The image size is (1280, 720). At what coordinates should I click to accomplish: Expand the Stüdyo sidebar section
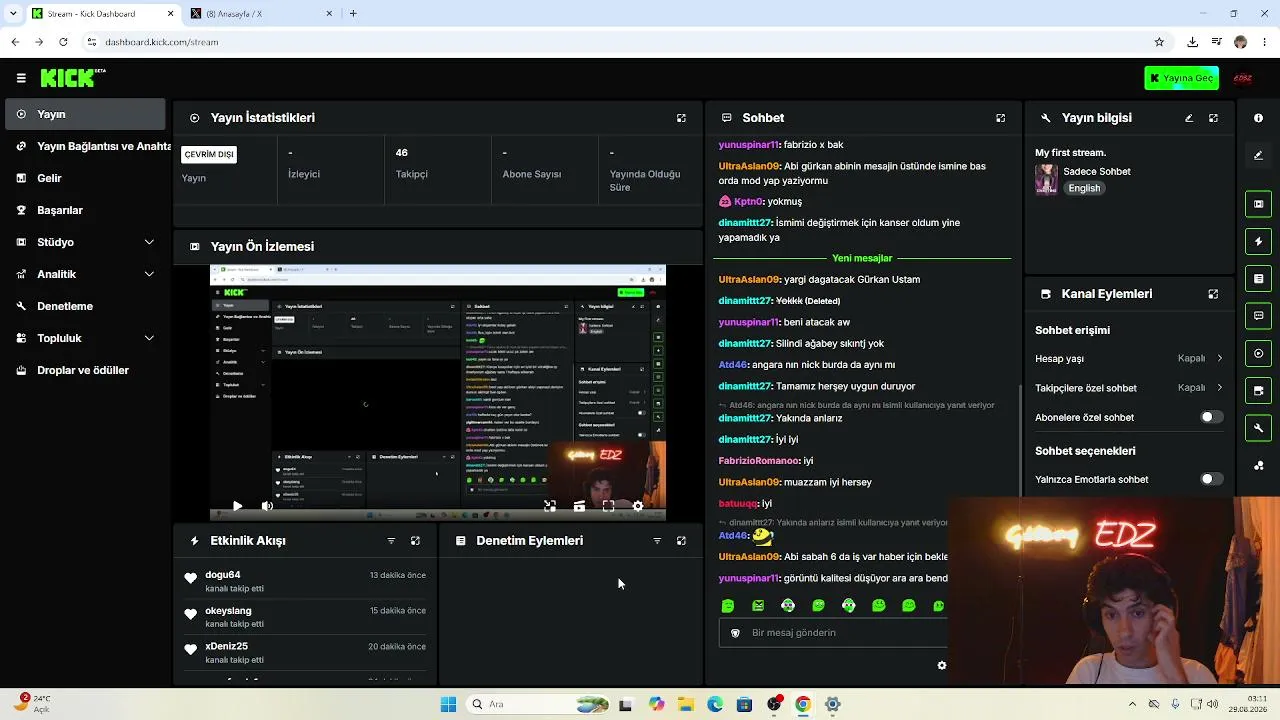click(x=149, y=242)
